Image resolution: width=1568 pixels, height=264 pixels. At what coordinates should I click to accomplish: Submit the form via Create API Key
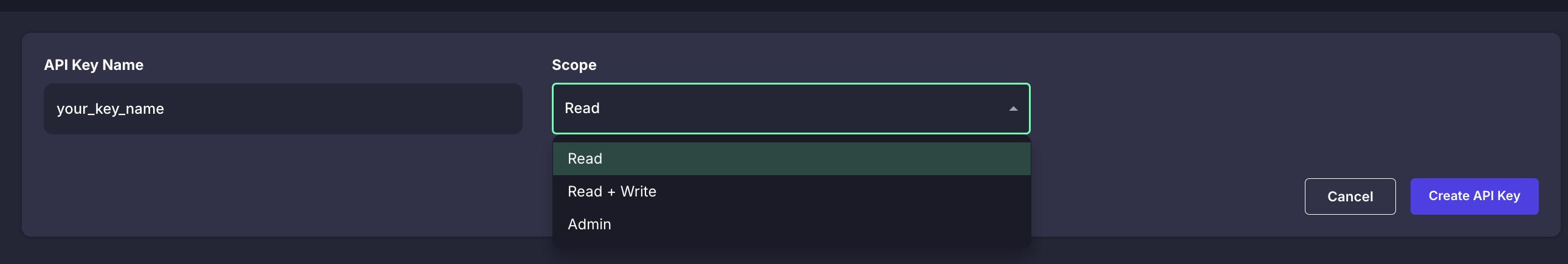pos(1474,196)
